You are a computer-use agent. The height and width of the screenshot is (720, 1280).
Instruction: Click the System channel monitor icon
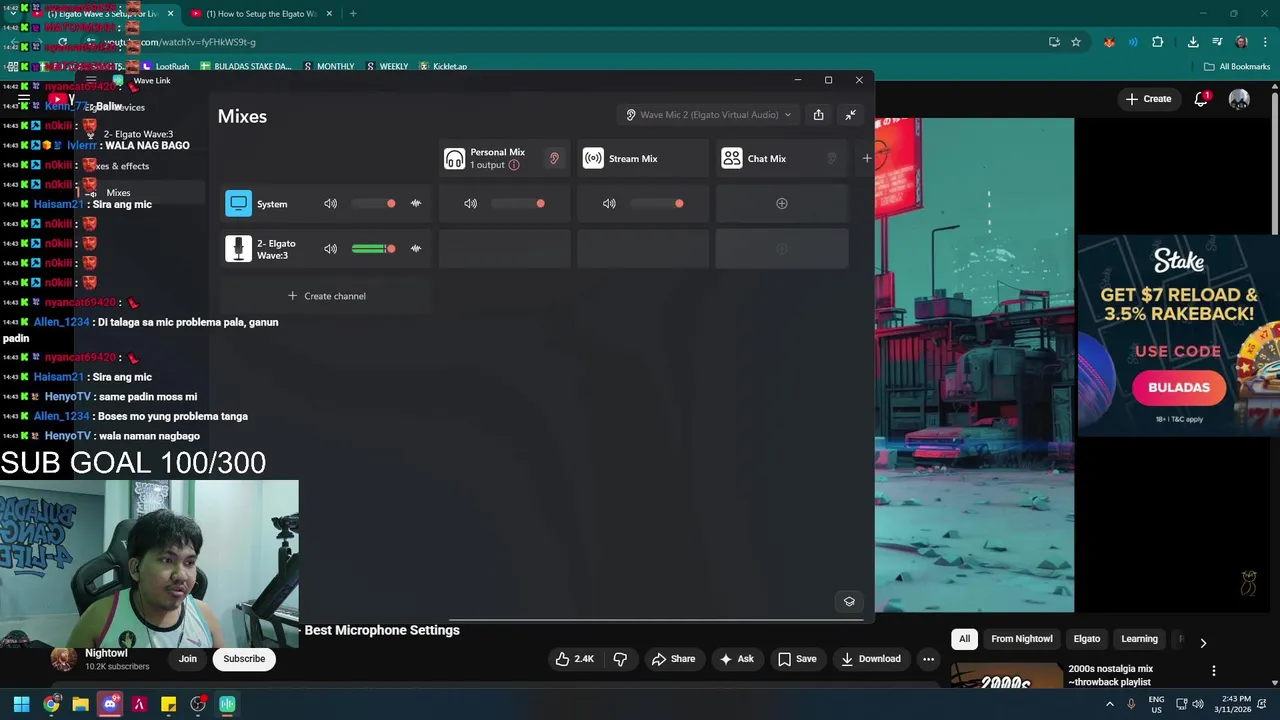(x=238, y=204)
